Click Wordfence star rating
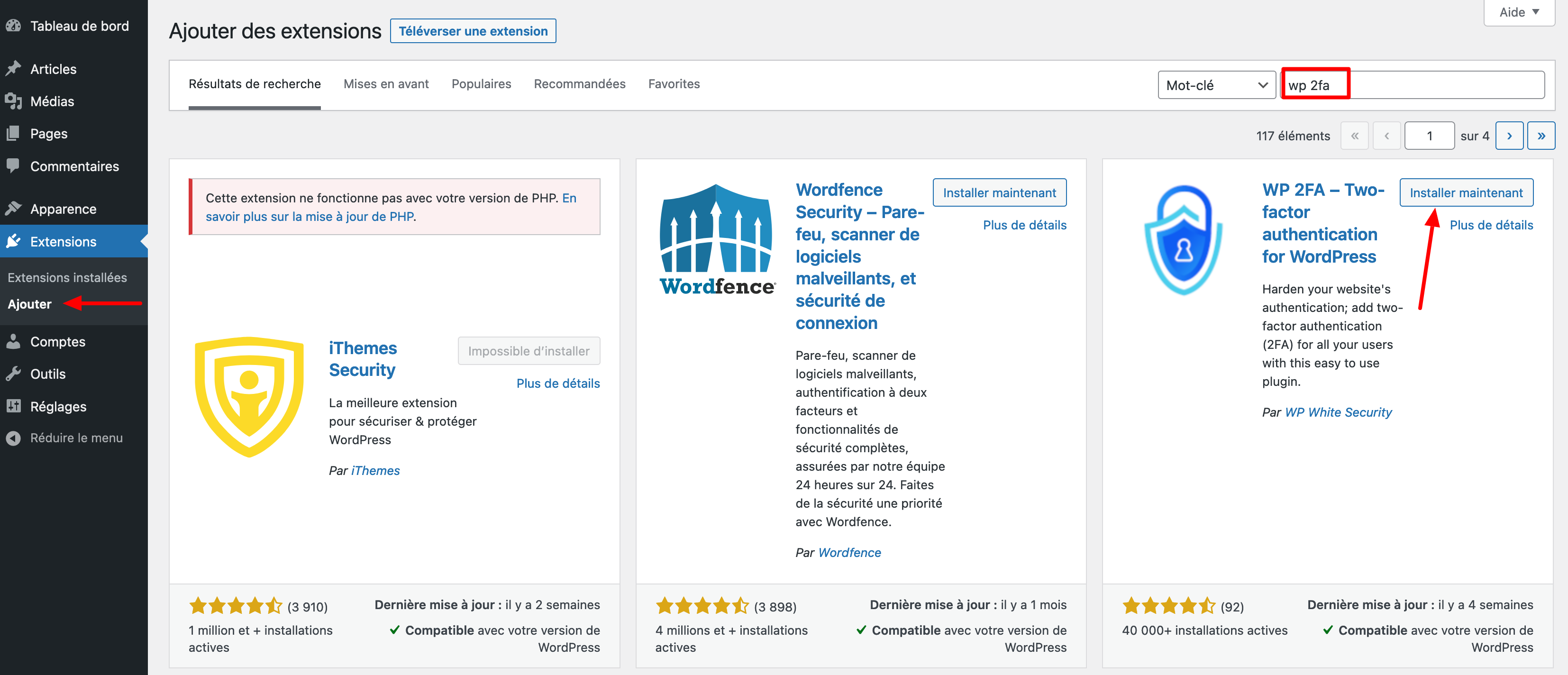 pyautogui.click(x=702, y=606)
